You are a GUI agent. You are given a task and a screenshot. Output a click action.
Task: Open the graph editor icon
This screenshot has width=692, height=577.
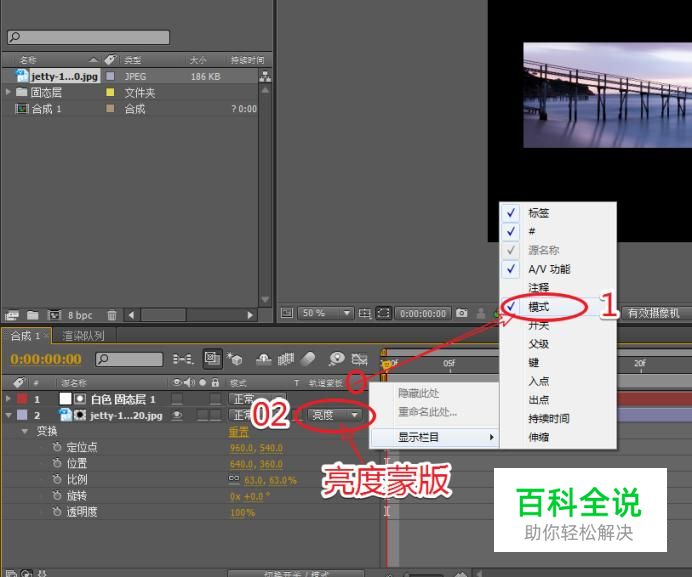tap(359, 359)
